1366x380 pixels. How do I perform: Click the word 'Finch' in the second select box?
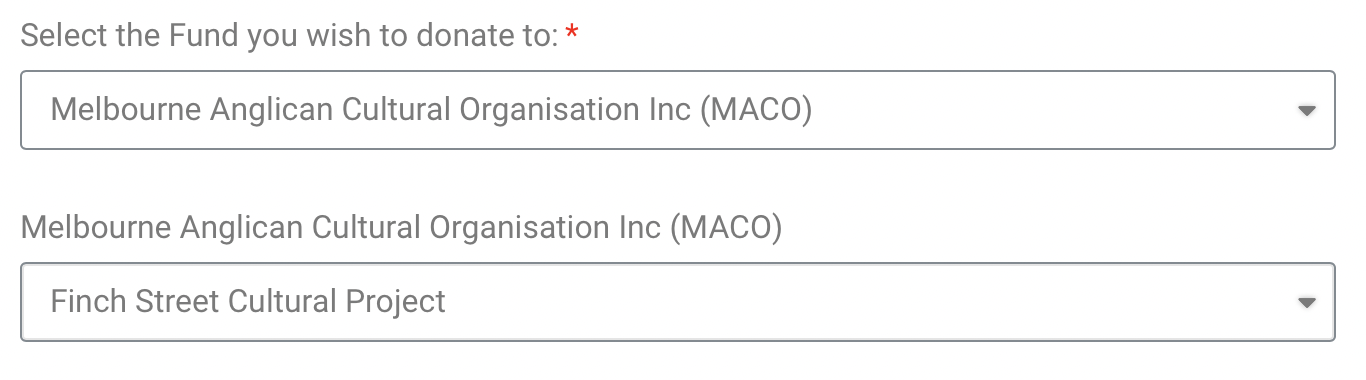[85, 302]
